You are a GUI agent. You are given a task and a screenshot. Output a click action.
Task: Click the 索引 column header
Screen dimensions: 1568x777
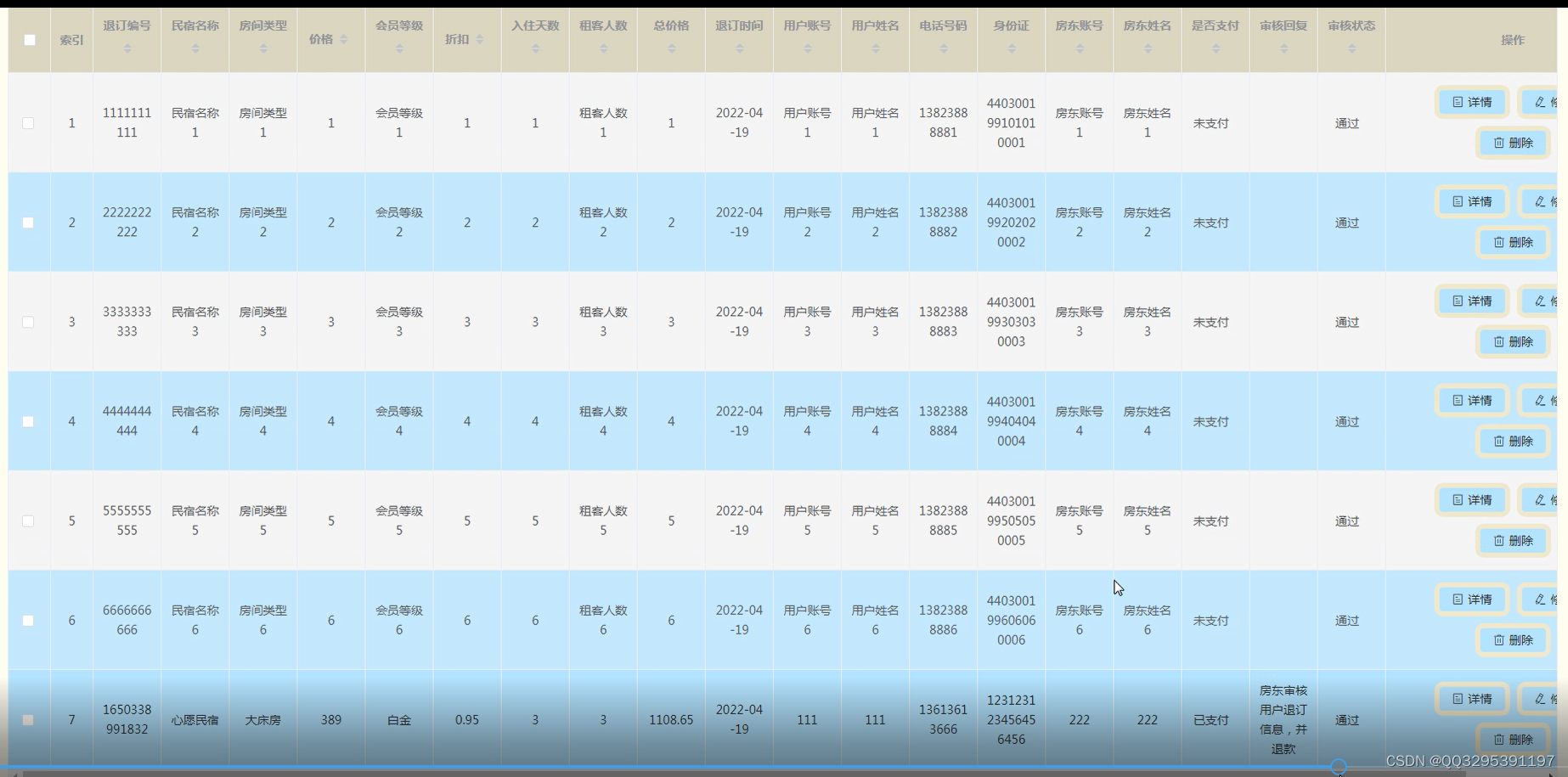[x=72, y=40]
